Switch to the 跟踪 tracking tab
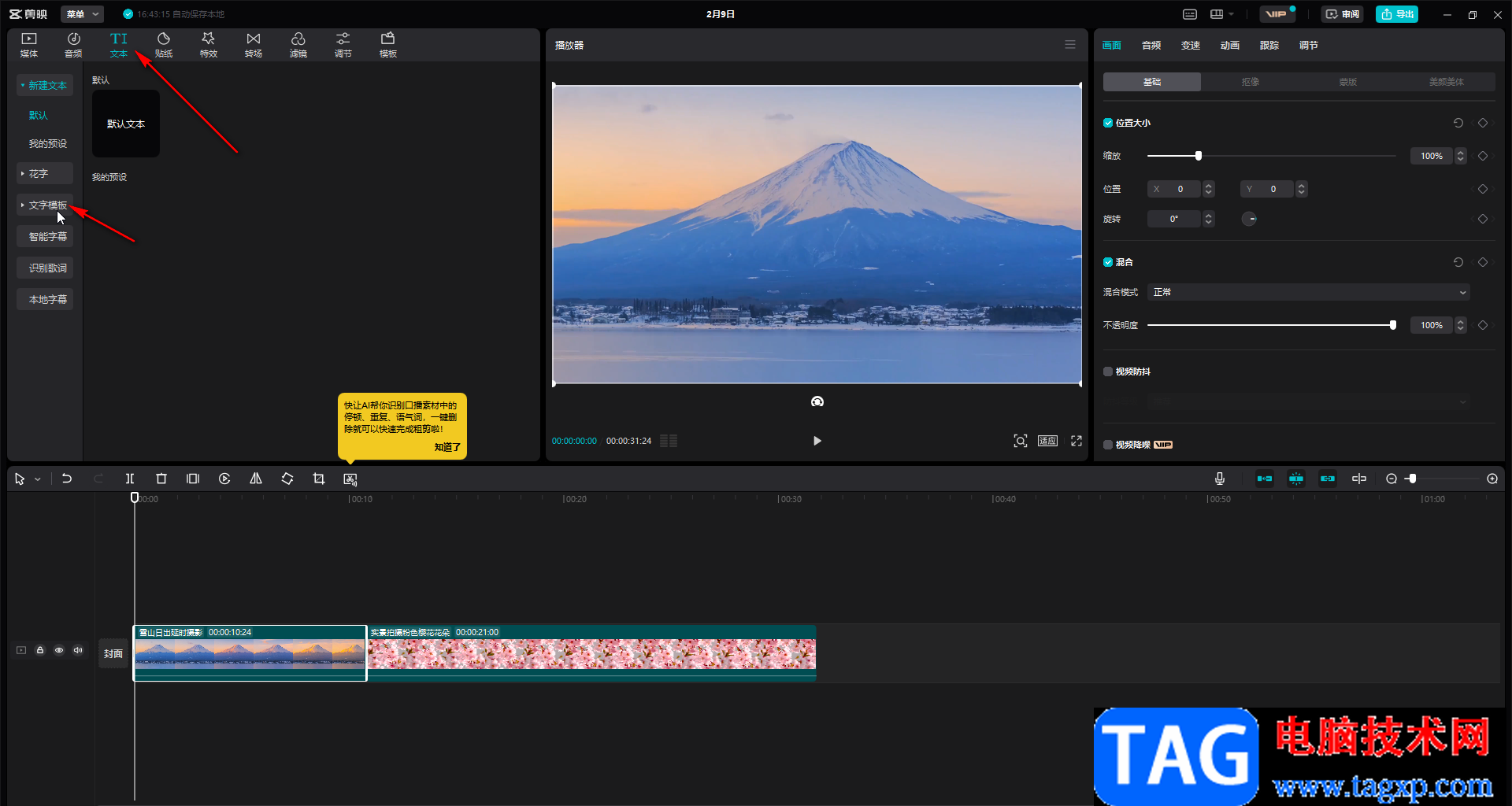The width and height of the screenshot is (1512, 806). [1269, 46]
